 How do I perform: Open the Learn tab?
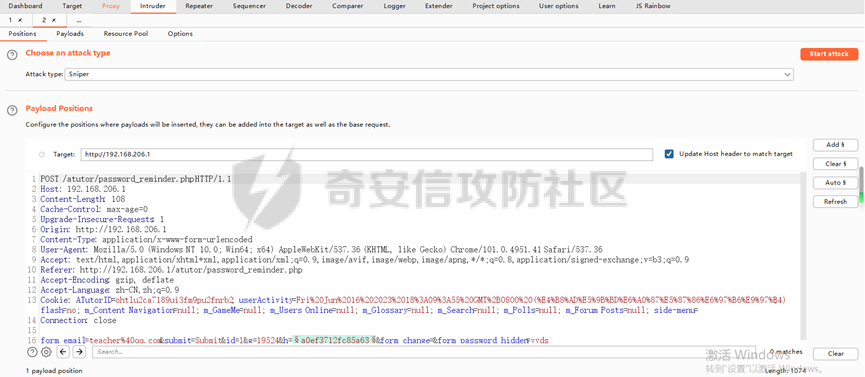(x=607, y=6)
